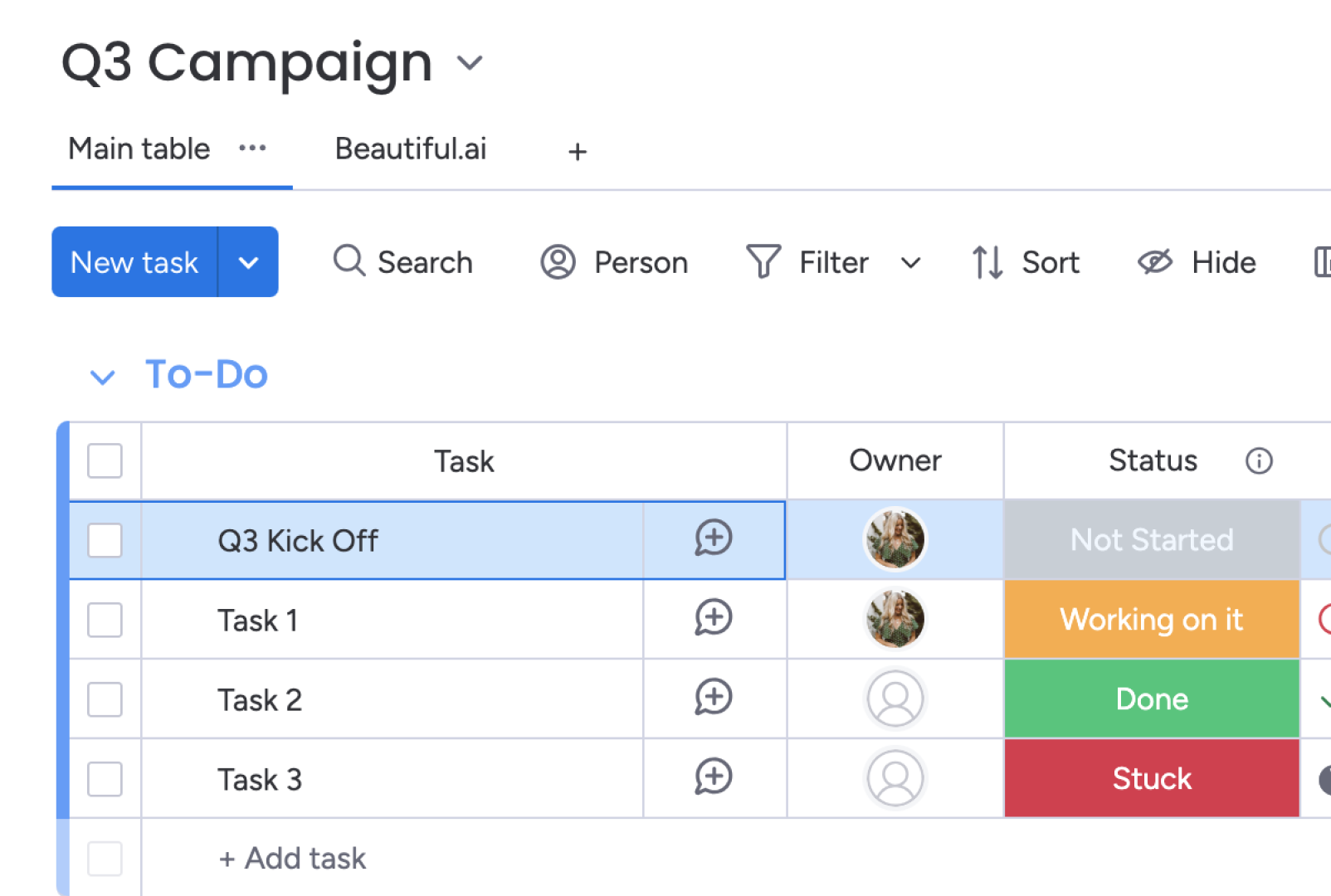This screenshot has height=896, width=1331.
Task: Open Main table three-dot options
Action: click(x=252, y=149)
